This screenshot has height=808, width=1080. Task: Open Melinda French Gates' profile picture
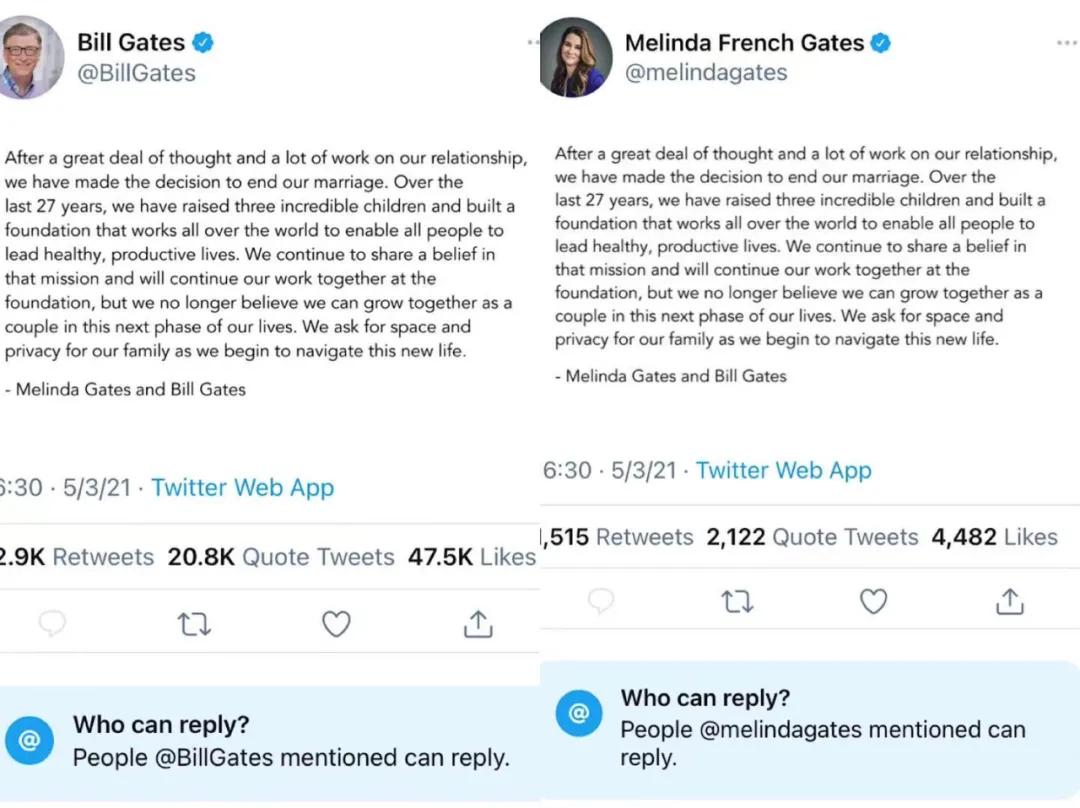coord(575,57)
